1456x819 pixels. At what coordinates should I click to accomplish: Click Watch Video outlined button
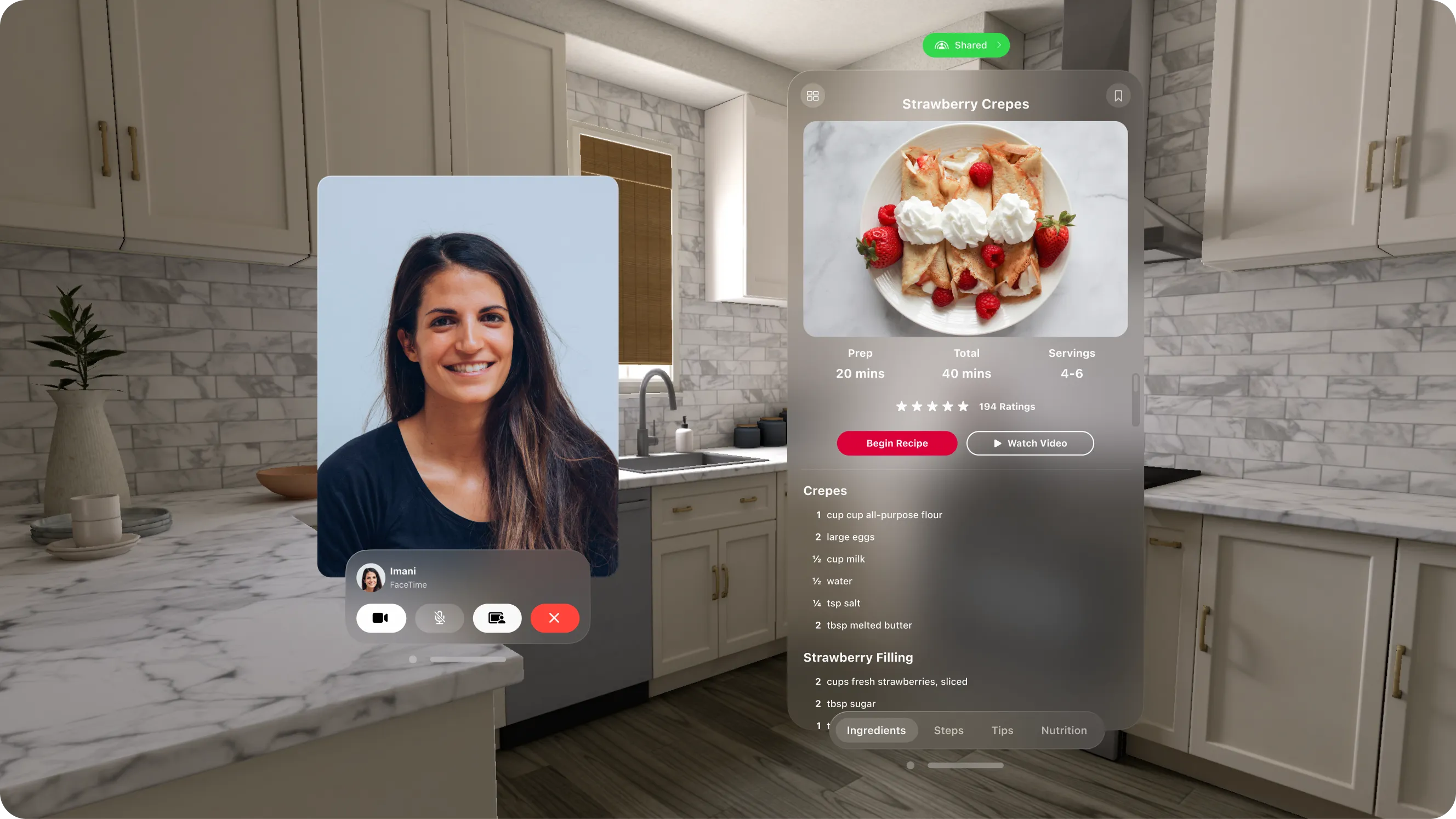tap(1029, 443)
